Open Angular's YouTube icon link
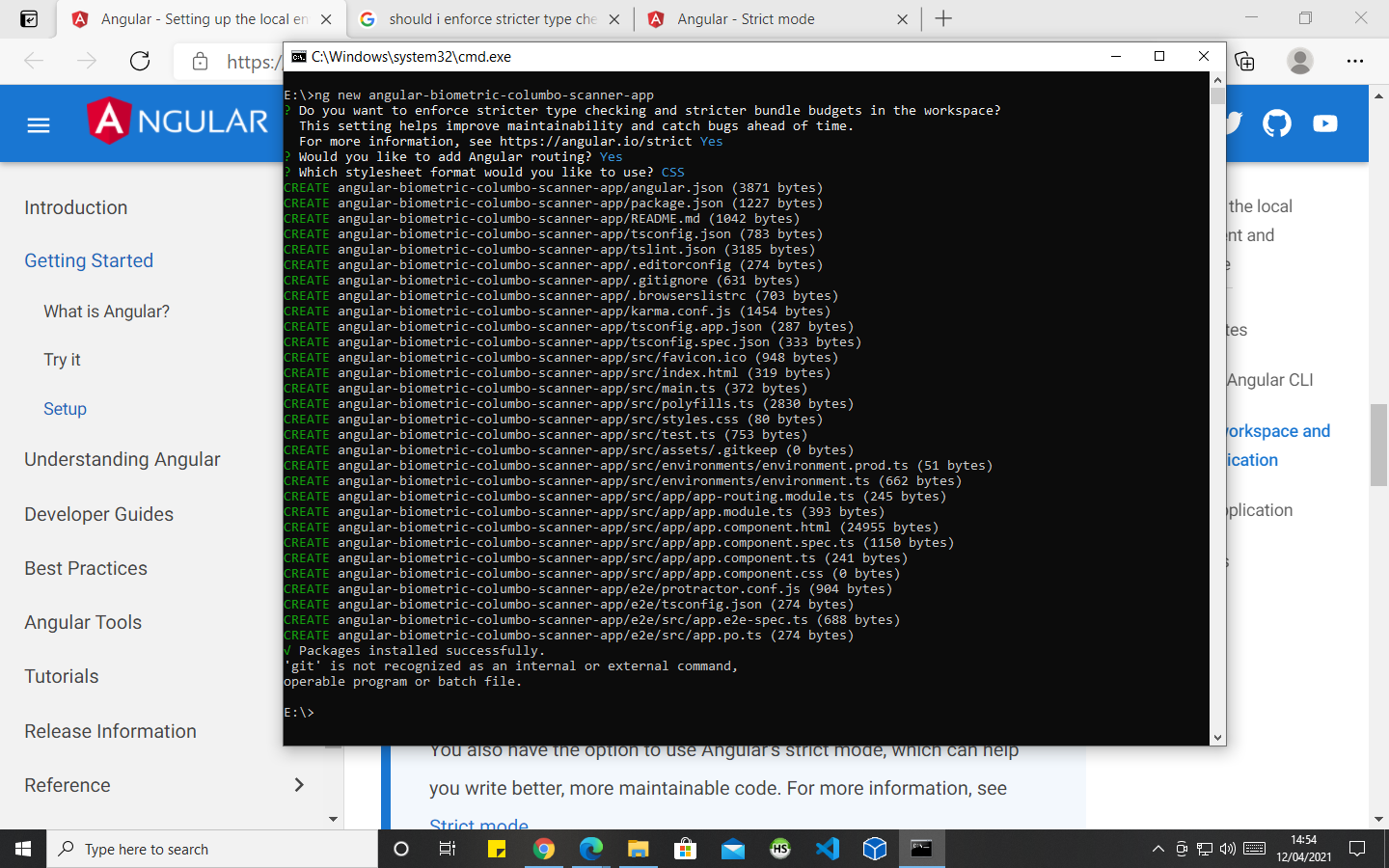This screenshot has width=1389, height=868. pyautogui.click(x=1325, y=123)
